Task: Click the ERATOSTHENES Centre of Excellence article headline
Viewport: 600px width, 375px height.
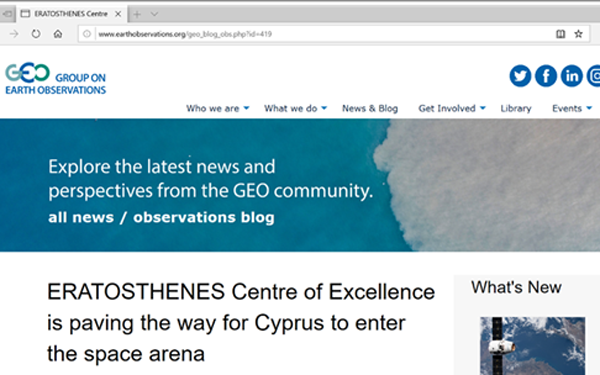Action: pos(241,323)
